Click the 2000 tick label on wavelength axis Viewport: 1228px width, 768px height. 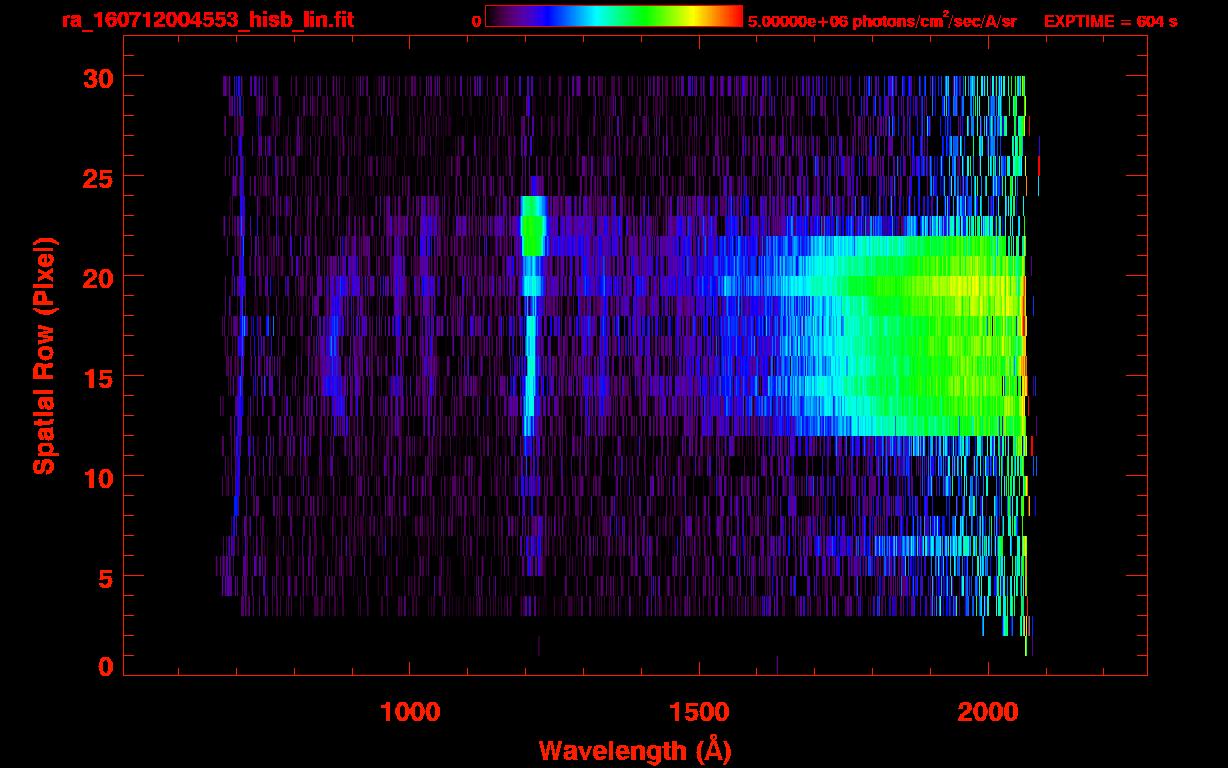click(x=988, y=711)
